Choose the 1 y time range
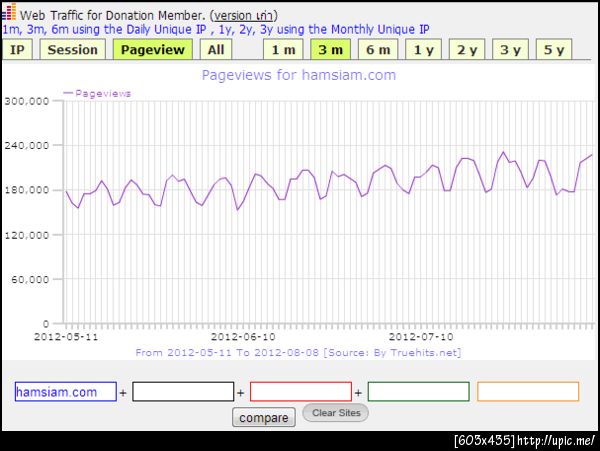Viewport: 600px width, 451px height. 424,50
